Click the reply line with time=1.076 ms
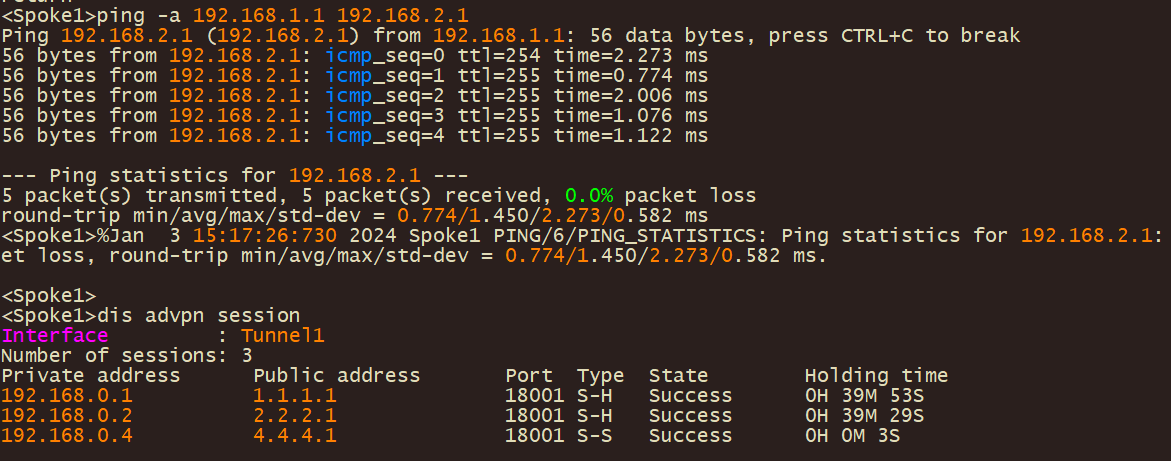 pyautogui.click(x=355, y=116)
